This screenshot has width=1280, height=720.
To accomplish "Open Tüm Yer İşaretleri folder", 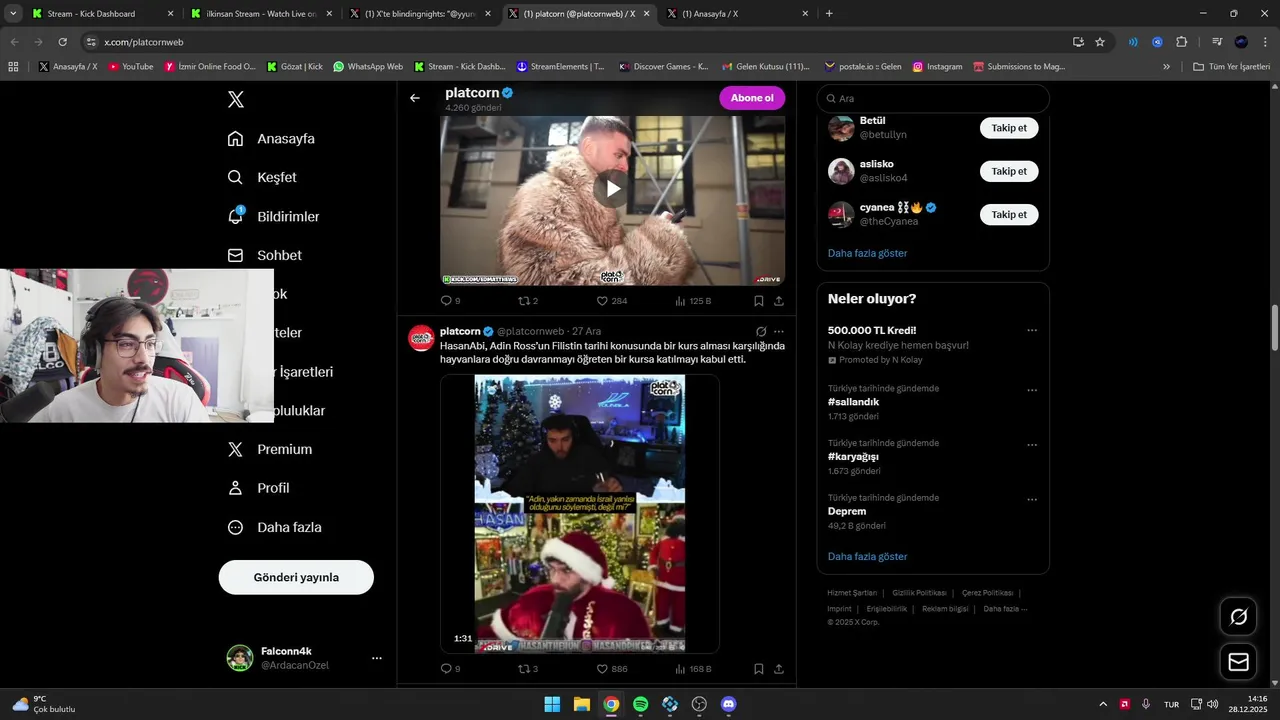I will coord(1231,67).
